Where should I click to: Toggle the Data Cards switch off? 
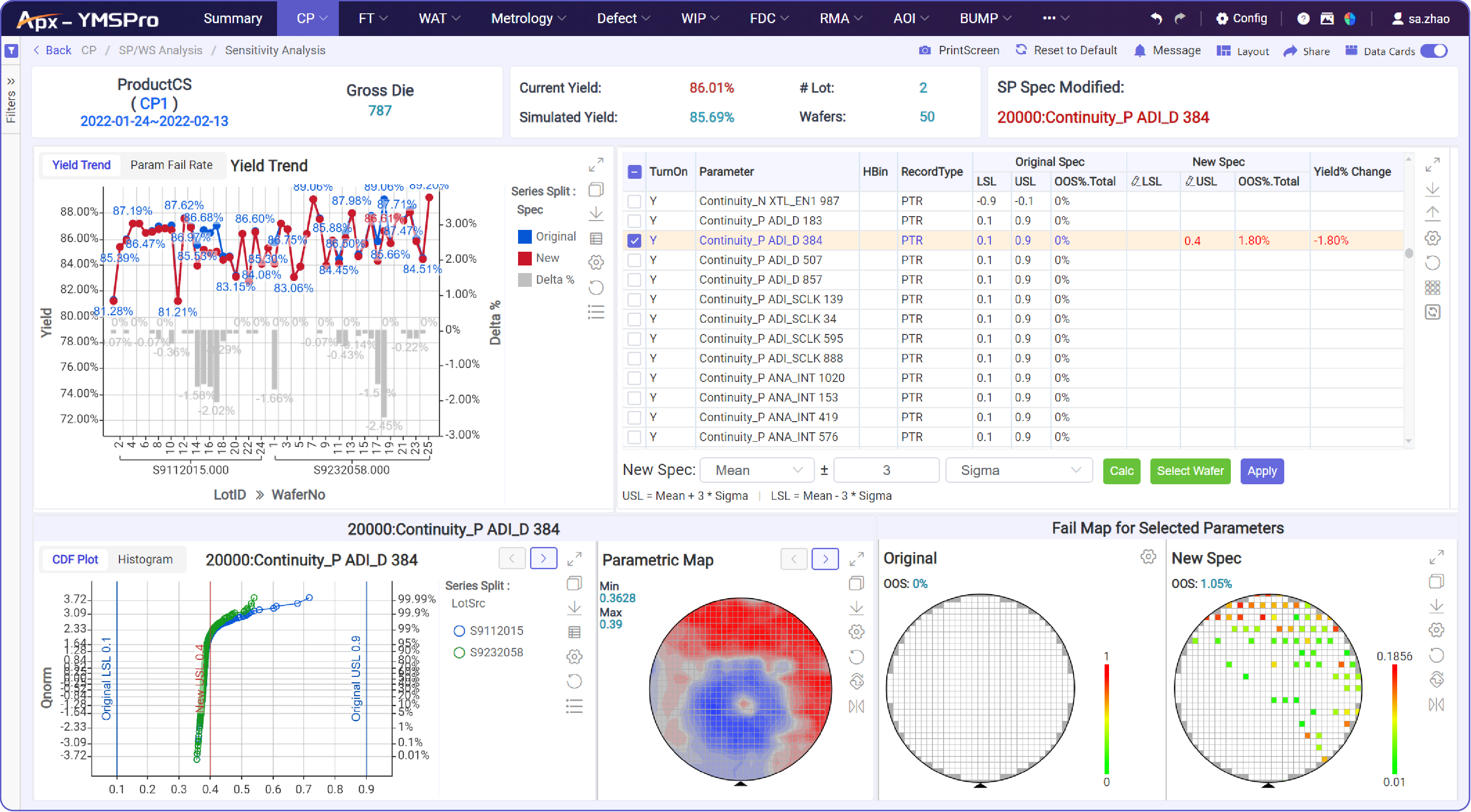pos(1435,50)
